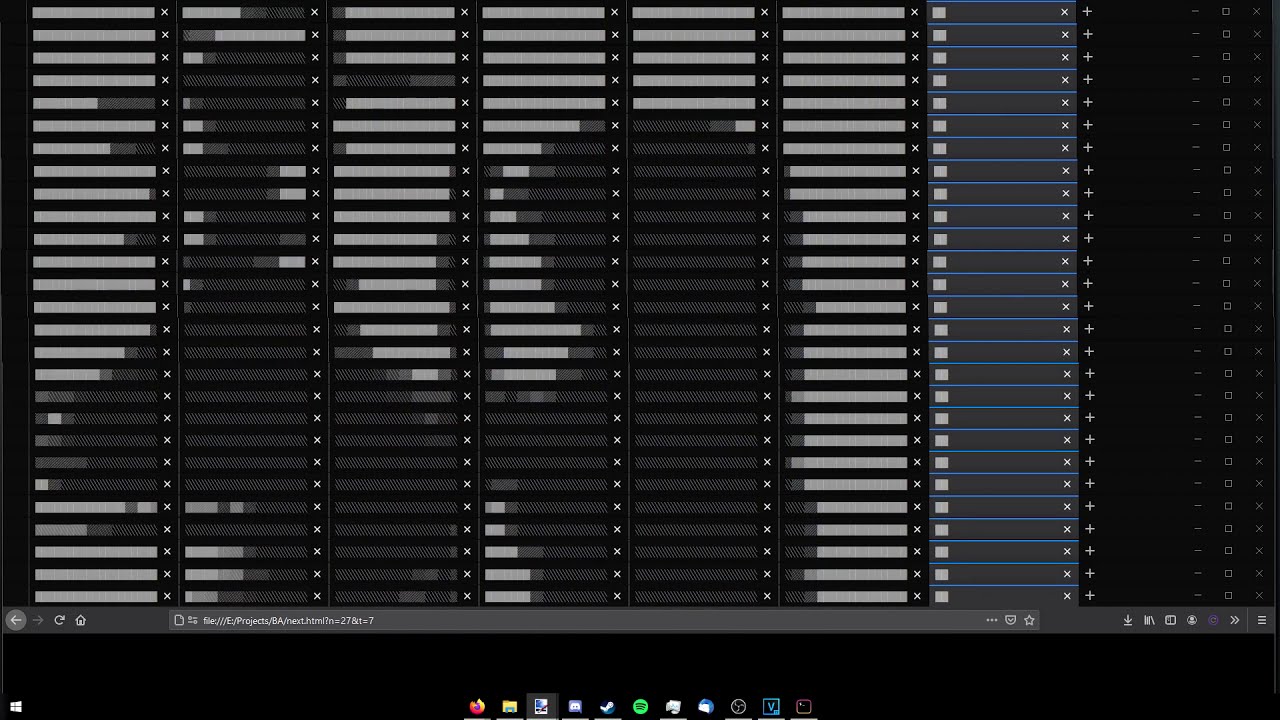The image size is (1280, 720).
Task: Select the blue-highlighted active tab above address bar
Action: coord(1004,596)
